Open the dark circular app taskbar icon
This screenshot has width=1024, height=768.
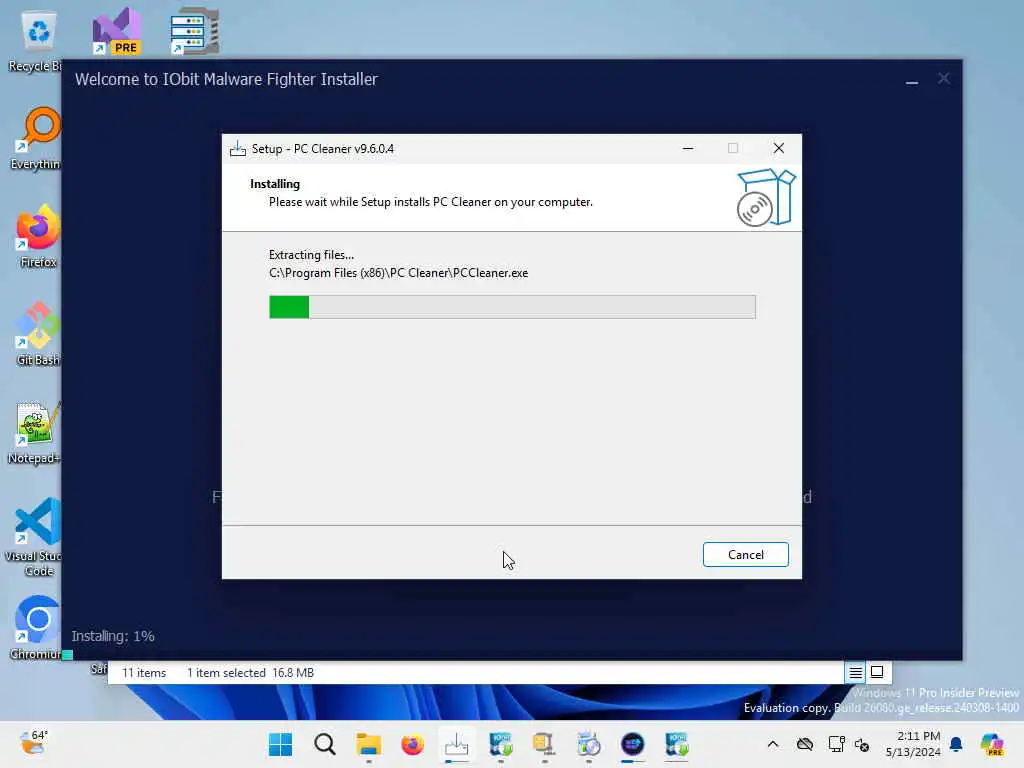(632, 744)
